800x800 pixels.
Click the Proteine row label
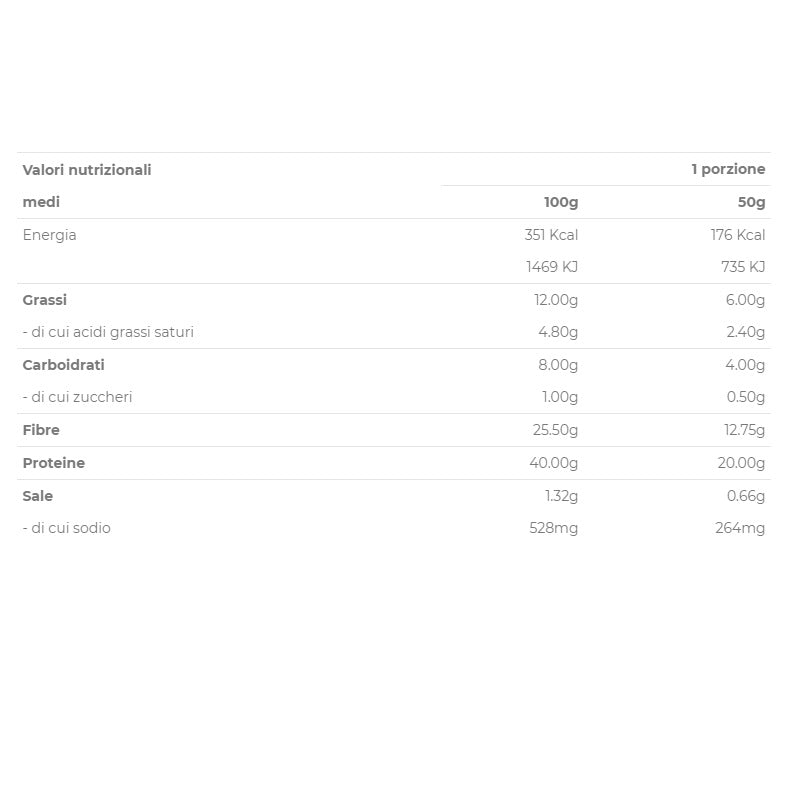54,463
